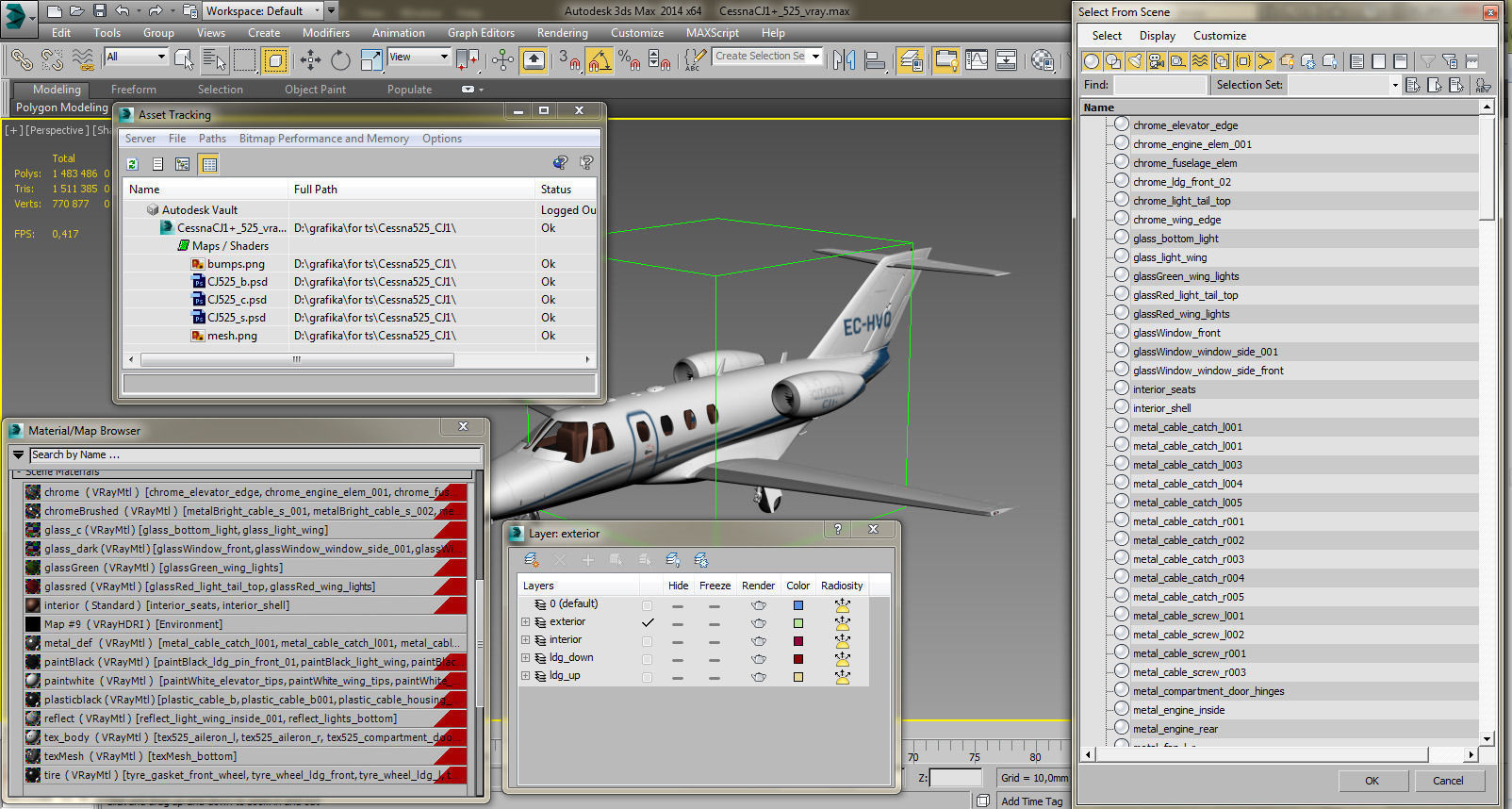Click the Name column header in Select From Scene
Screen dimensions: 1512x809
pos(1279,107)
